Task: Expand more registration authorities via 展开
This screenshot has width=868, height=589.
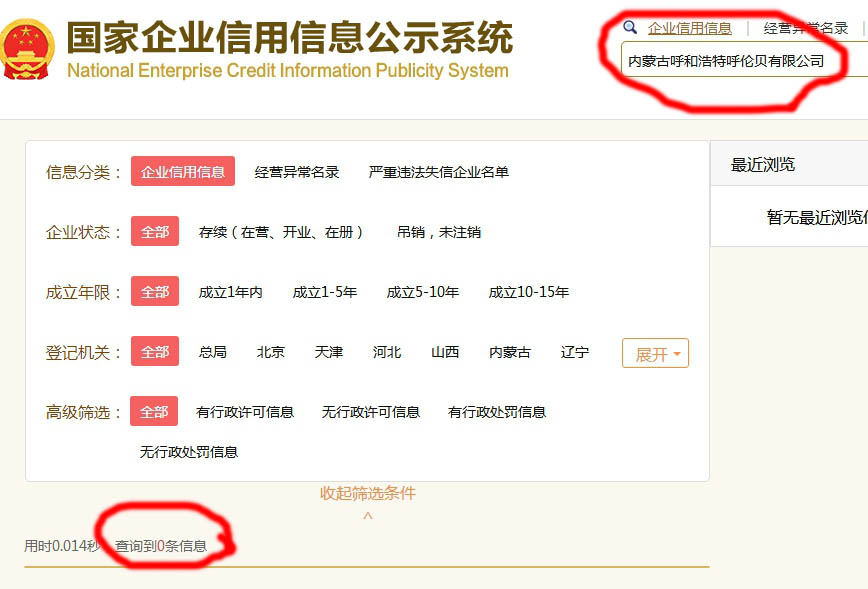Action: [655, 353]
